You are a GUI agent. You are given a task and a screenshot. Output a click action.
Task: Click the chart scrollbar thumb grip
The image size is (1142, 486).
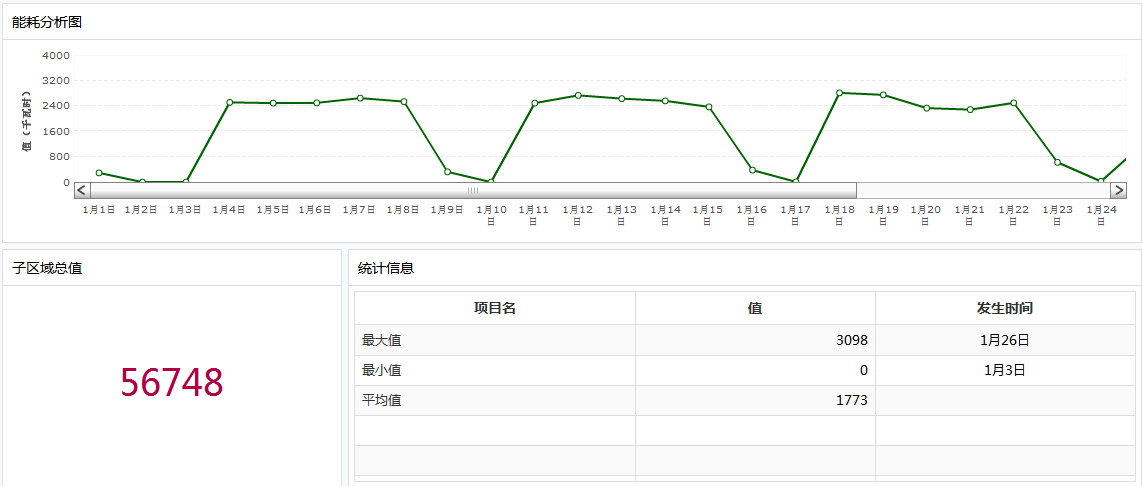pyautogui.click(x=473, y=190)
